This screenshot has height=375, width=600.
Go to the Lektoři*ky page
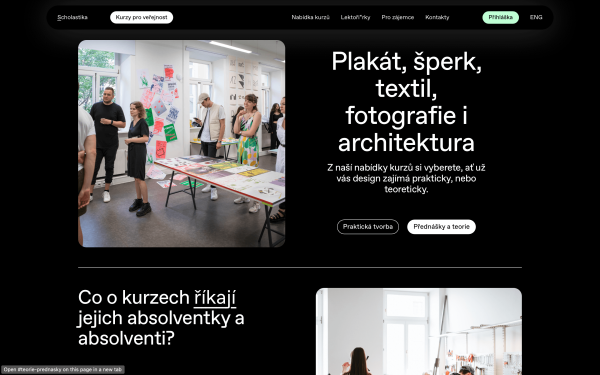[355, 17]
